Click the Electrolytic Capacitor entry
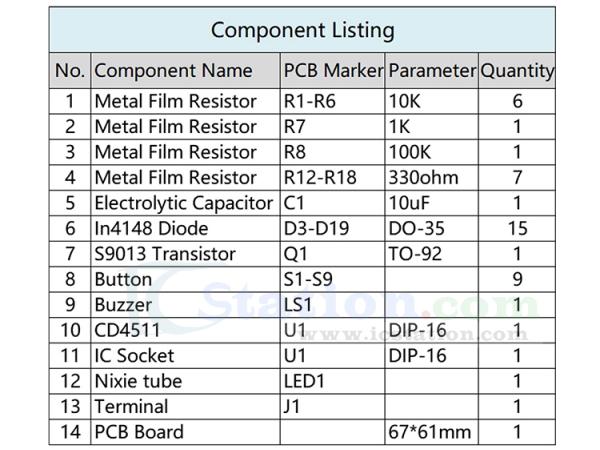Viewport: 600px width, 450px height. click(184, 203)
